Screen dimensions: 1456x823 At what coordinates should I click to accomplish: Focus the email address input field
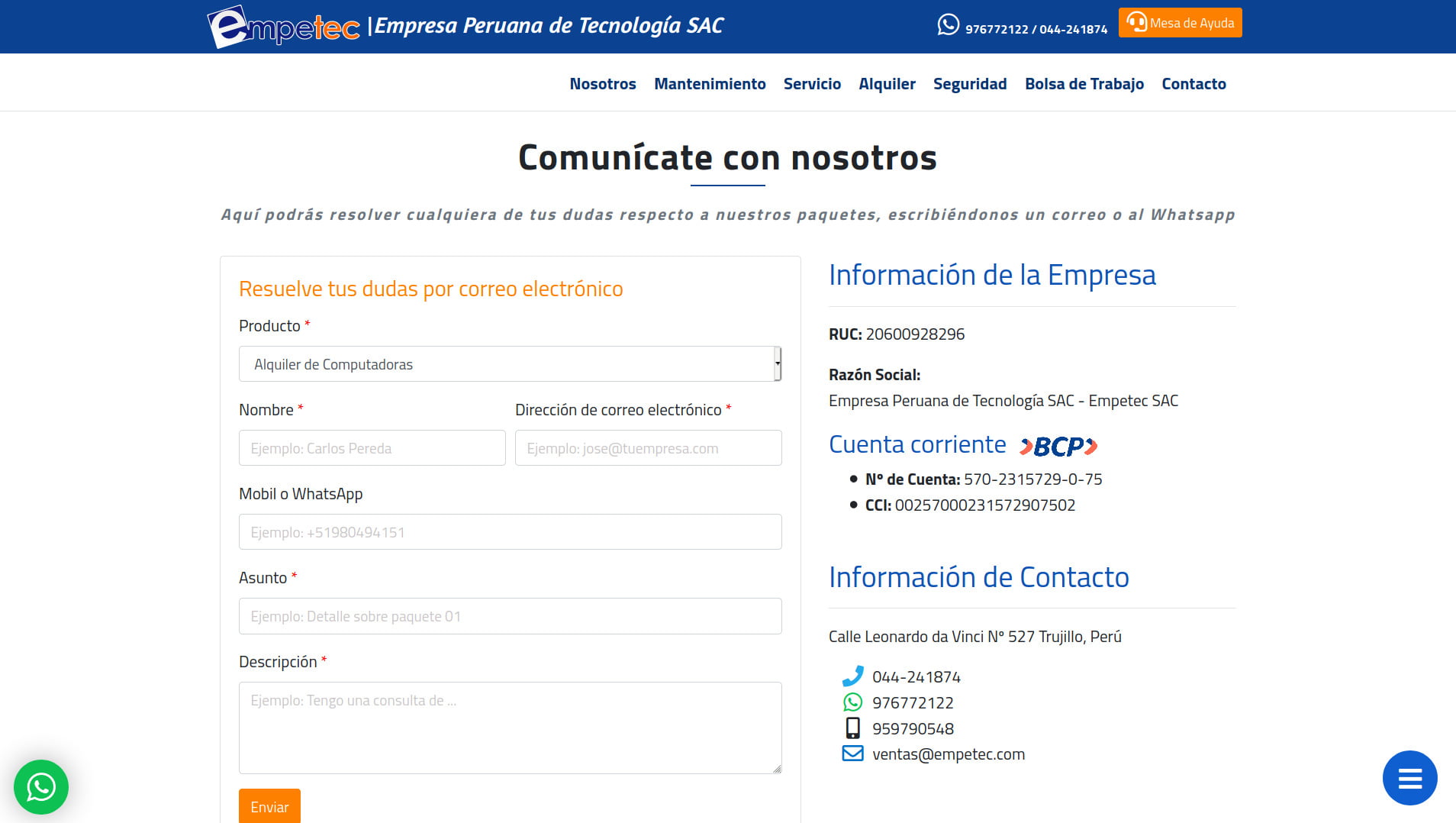649,448
